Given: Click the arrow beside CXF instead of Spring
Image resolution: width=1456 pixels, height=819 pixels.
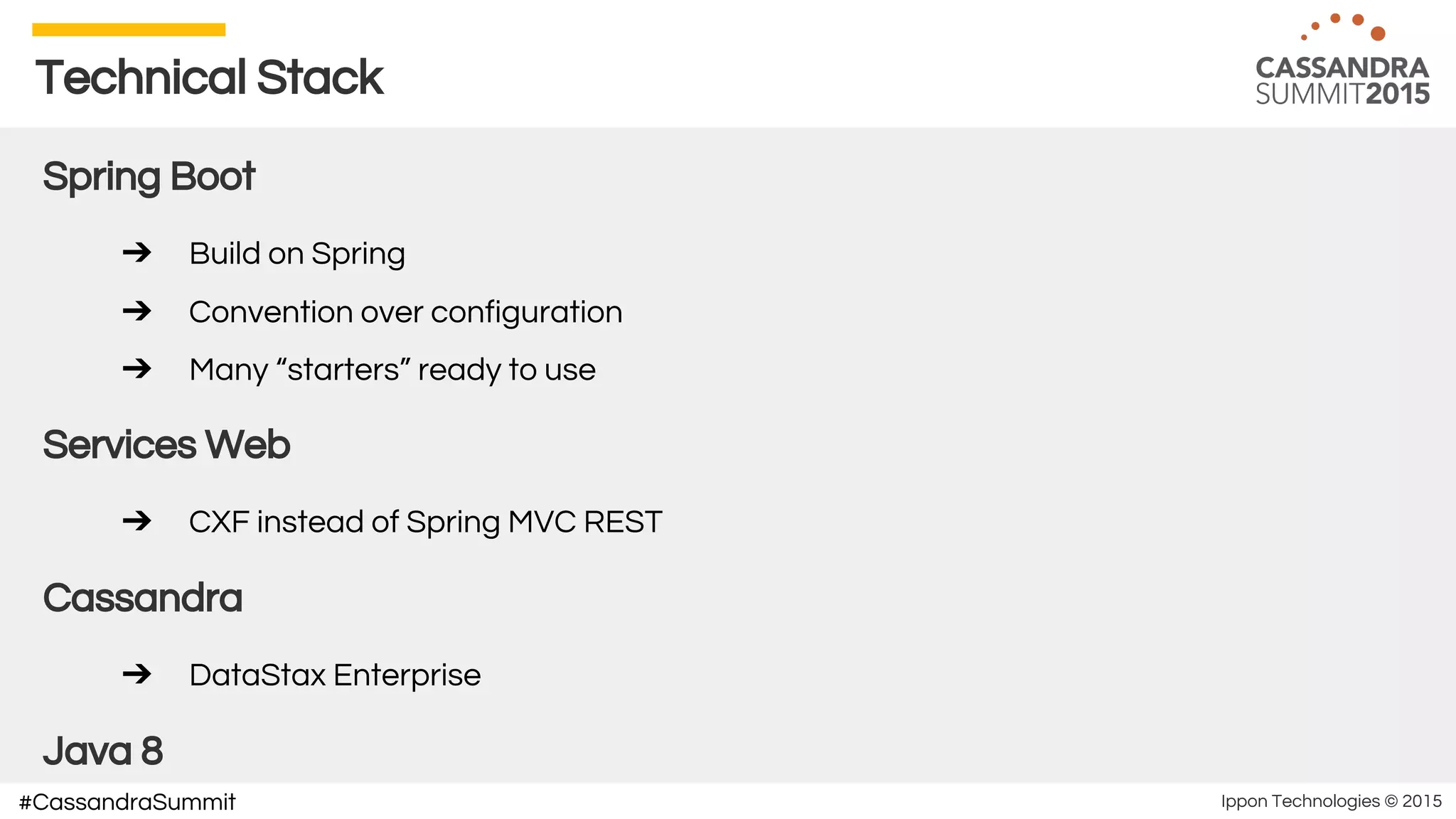Looking at the screenshot, I should pos(136,521).
